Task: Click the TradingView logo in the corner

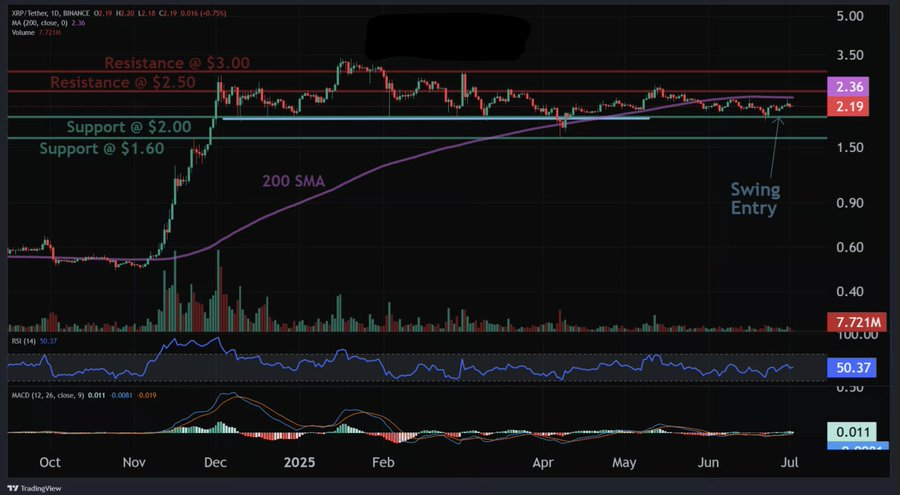Action: click(36, 488)
